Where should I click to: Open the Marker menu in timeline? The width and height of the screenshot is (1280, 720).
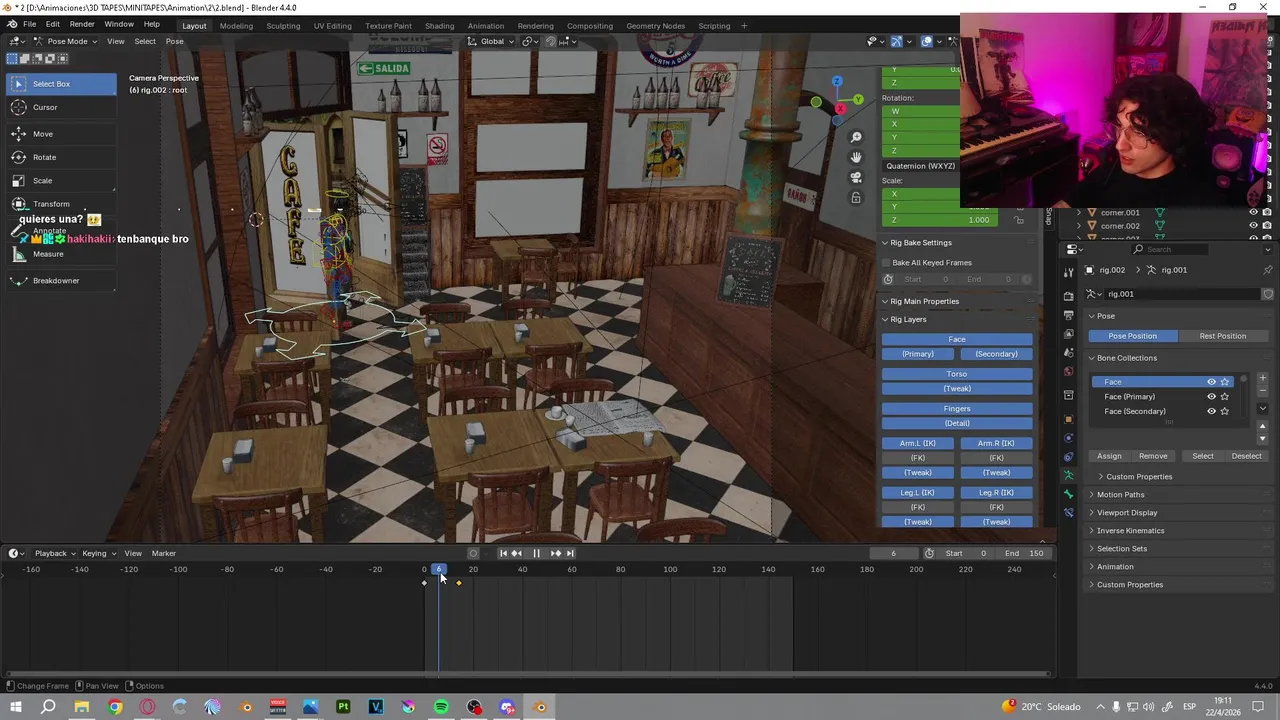(x=163, y=553)
